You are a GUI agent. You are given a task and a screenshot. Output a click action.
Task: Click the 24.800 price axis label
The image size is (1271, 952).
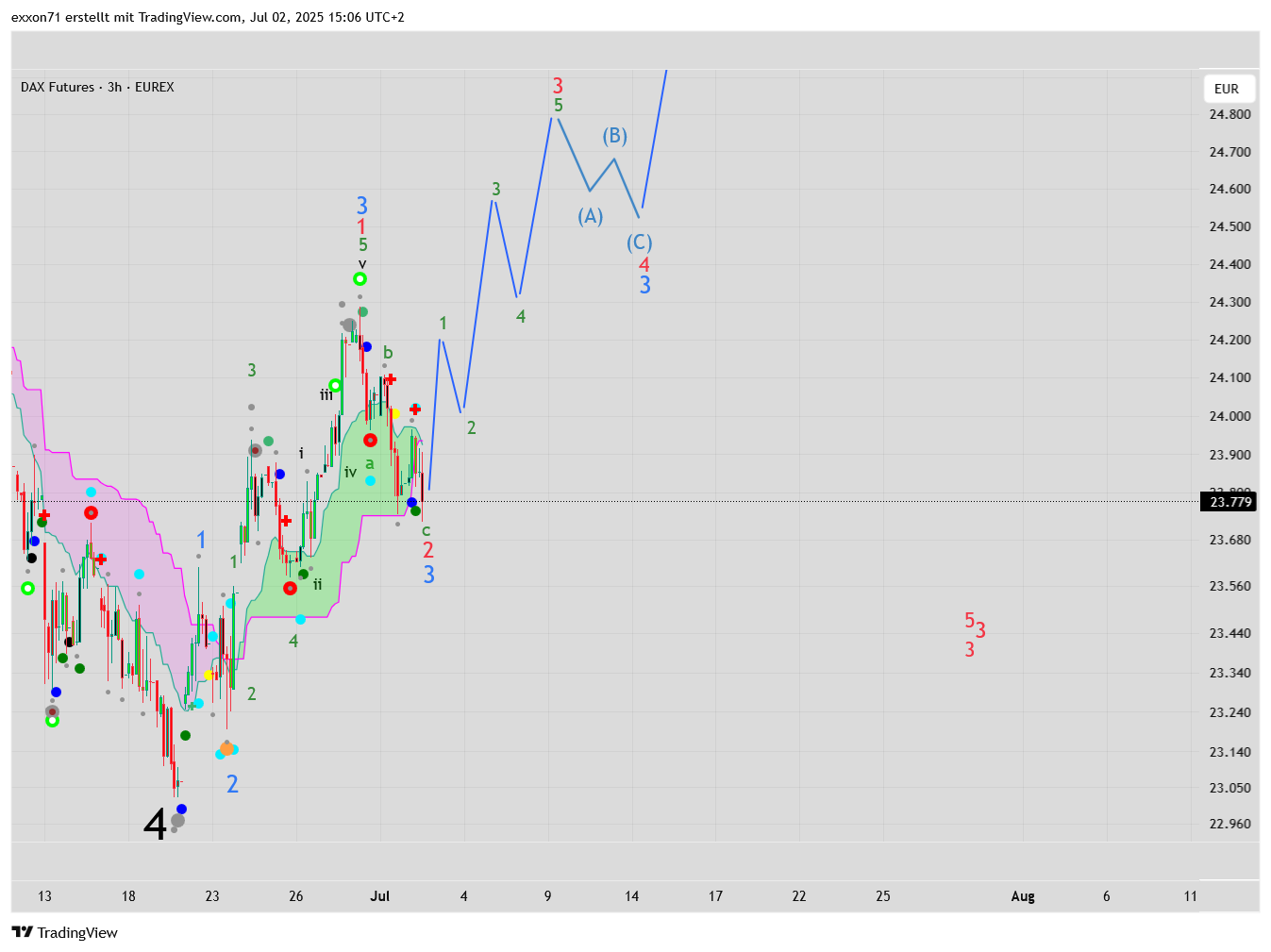click(1230, 114)
